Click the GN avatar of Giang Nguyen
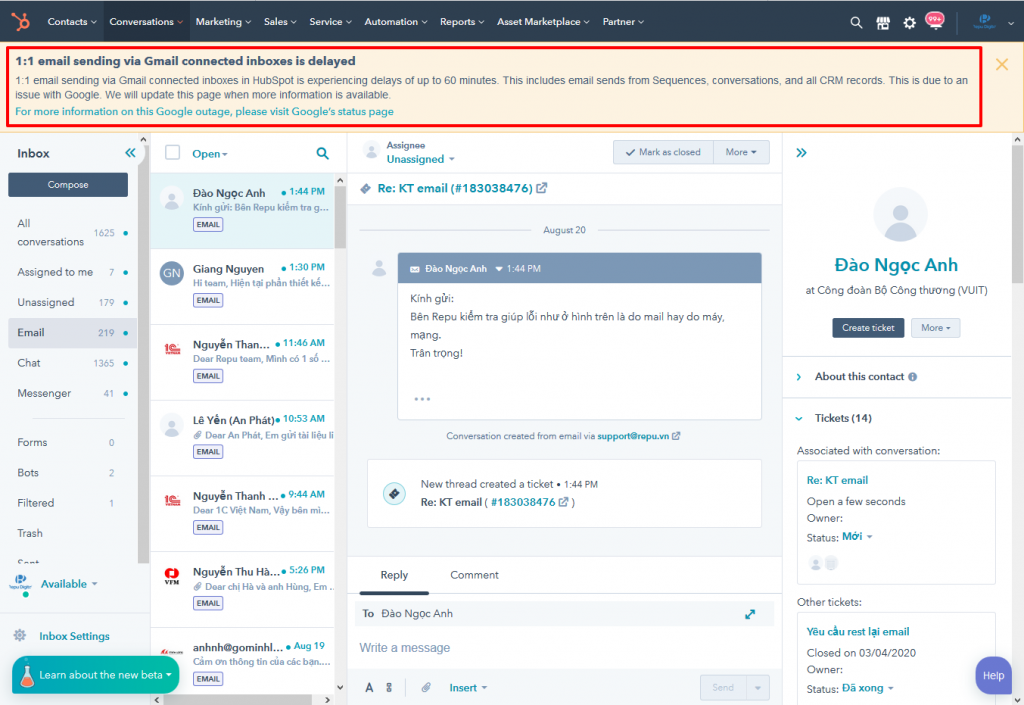The height and width of the screenshot is (705, 1024). coord(172,273)
